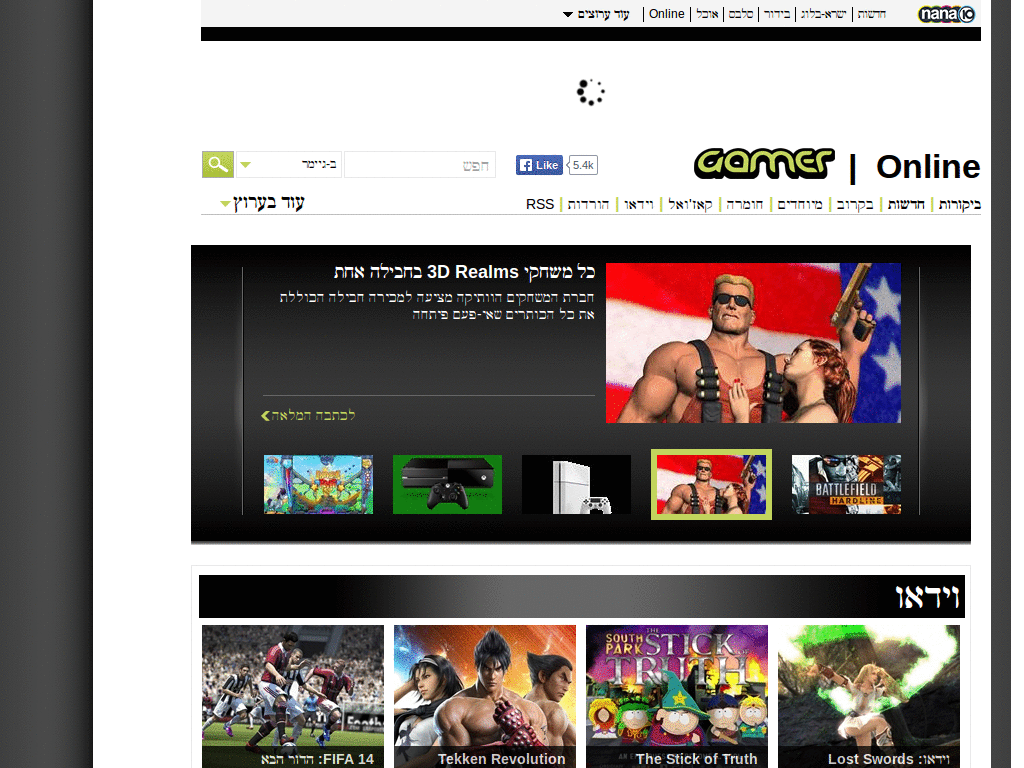Open the חומרה hardware tab
The width and height of the screenshot is (1024, 768).
[x=744, y=204]
